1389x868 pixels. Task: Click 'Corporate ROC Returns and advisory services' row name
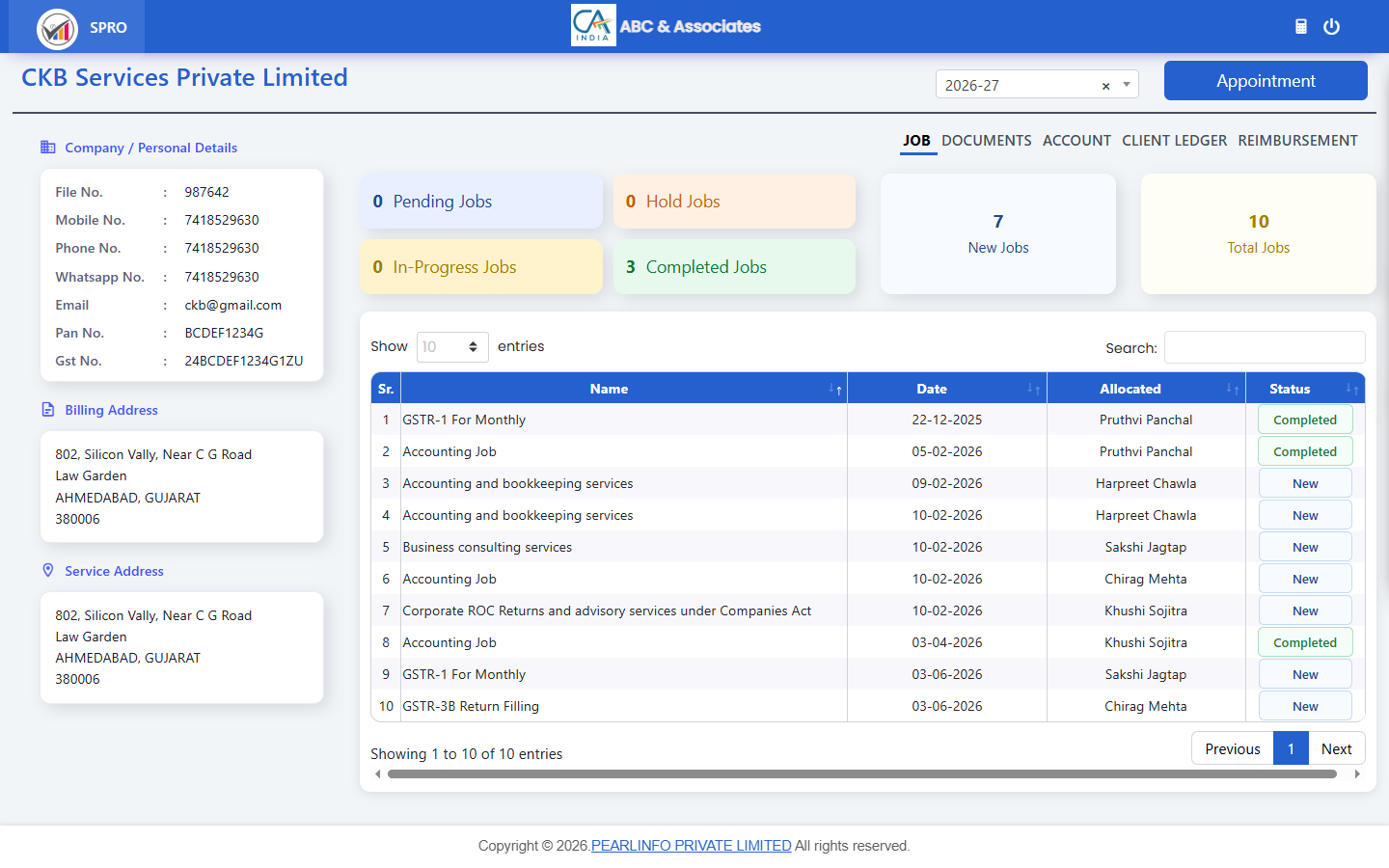(x=607, y=610)
